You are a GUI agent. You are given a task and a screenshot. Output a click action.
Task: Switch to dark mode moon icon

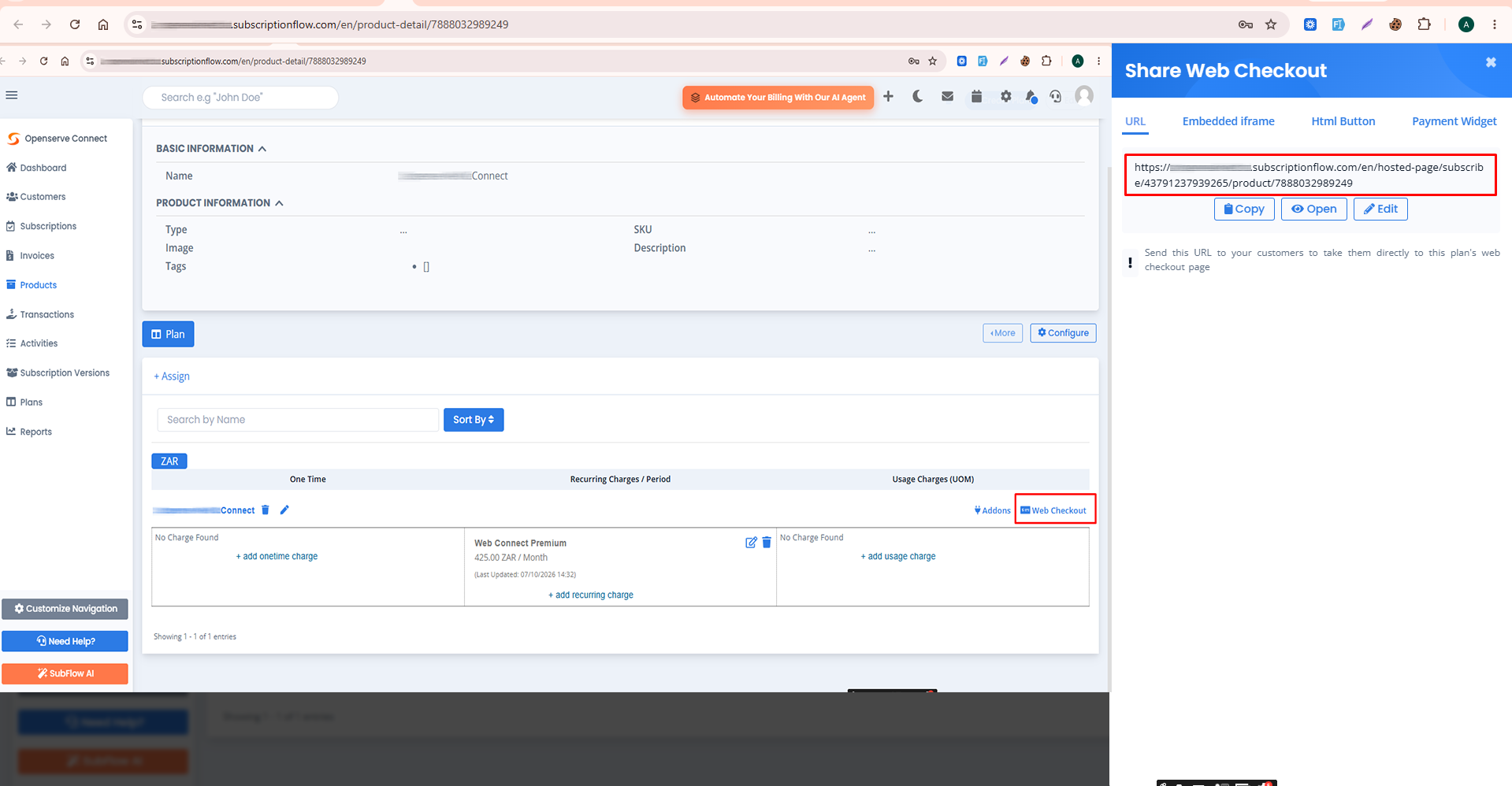point(918,96)
